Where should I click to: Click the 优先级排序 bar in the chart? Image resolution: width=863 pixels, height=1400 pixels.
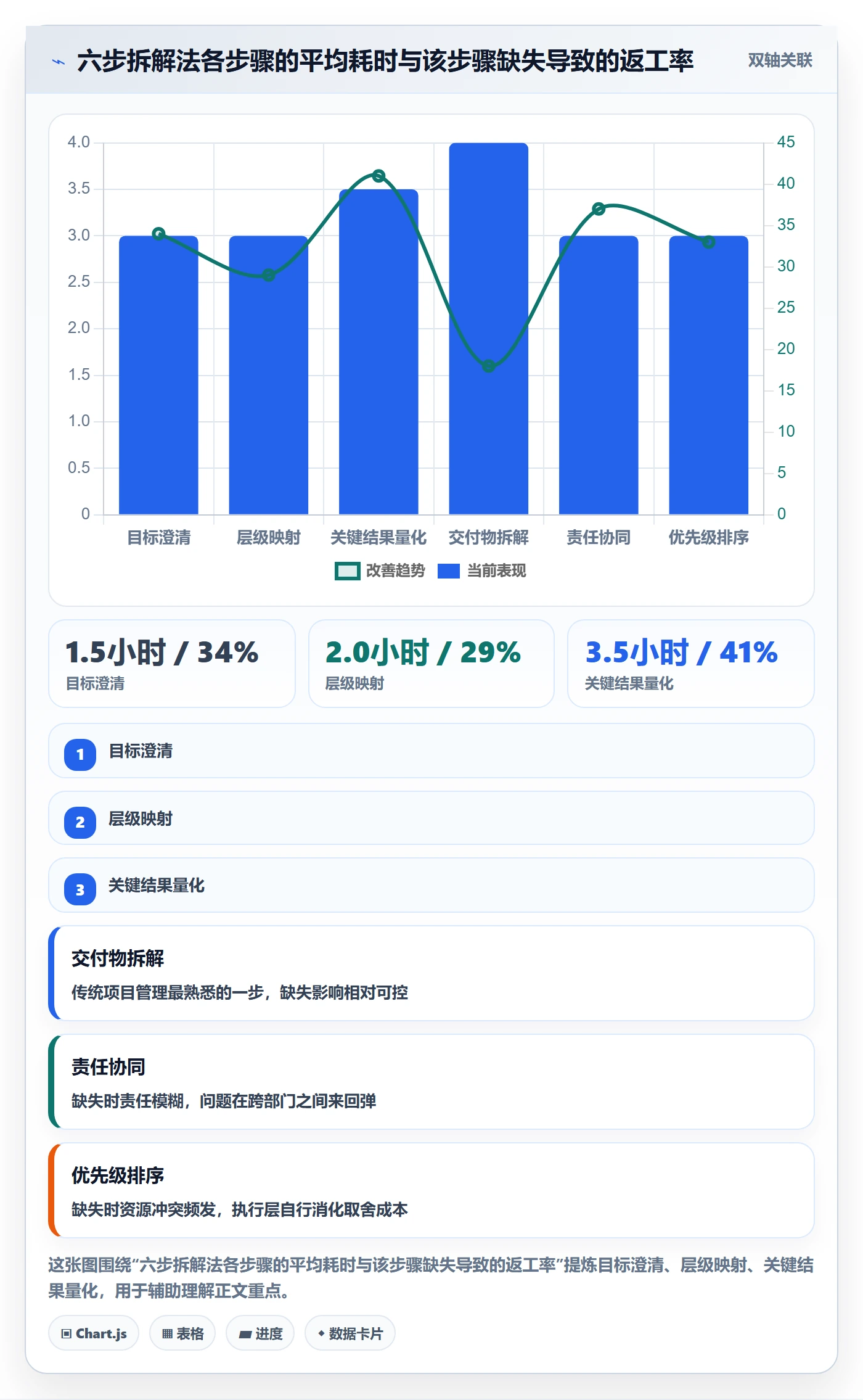click(709, 375)
